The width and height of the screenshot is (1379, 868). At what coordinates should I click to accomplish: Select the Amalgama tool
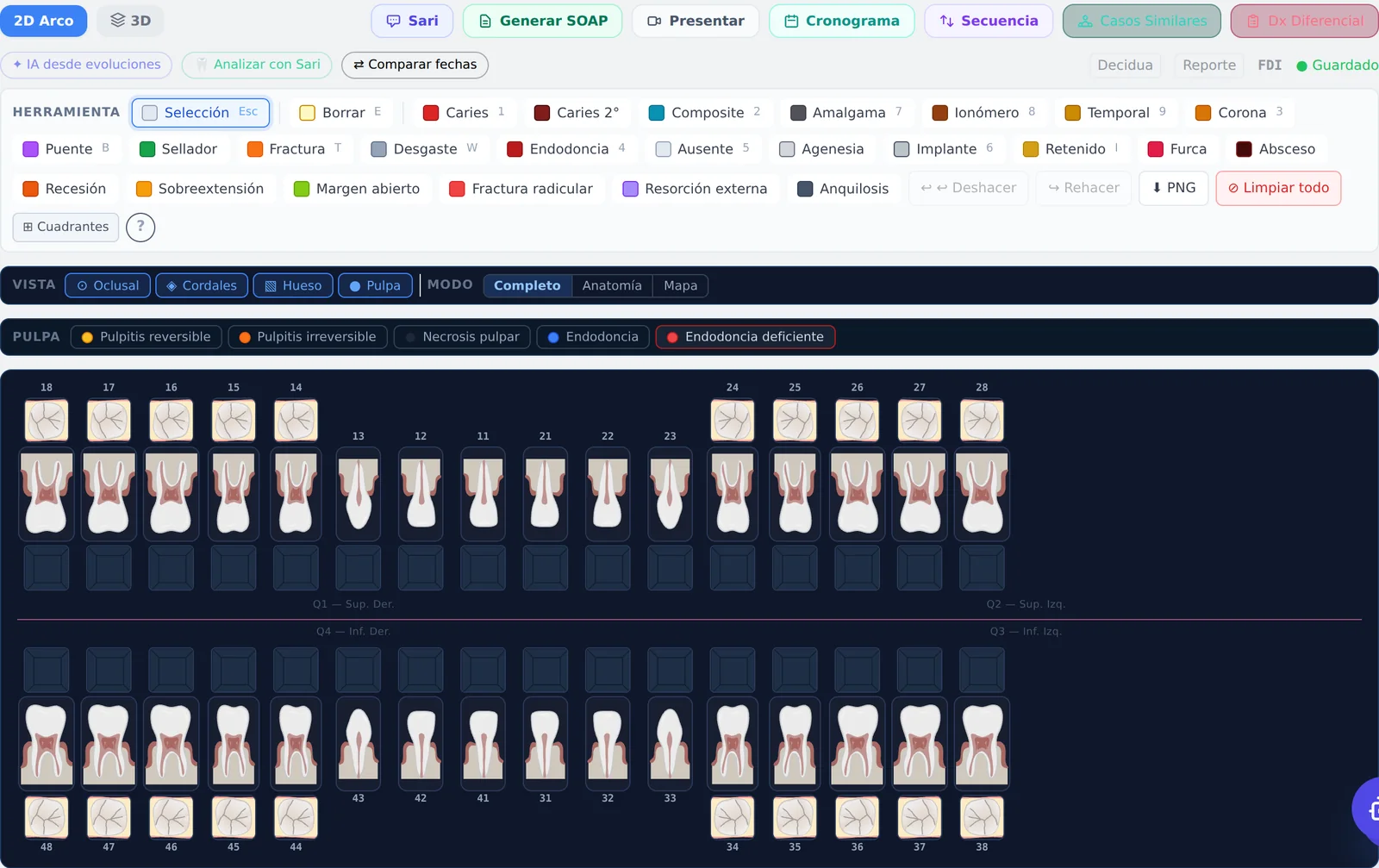[x=846, y=113]
